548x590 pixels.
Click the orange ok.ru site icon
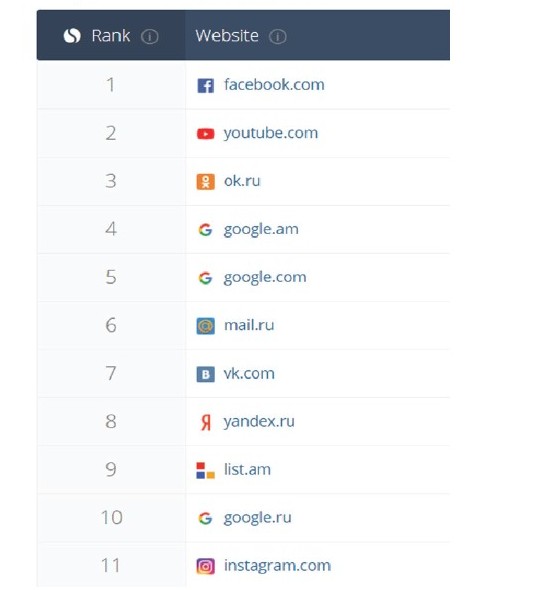coord(206,182)
